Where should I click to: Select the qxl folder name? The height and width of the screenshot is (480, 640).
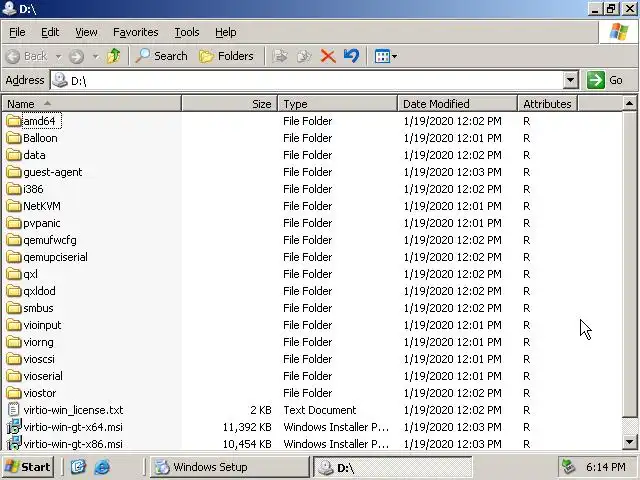coord(30,274)
